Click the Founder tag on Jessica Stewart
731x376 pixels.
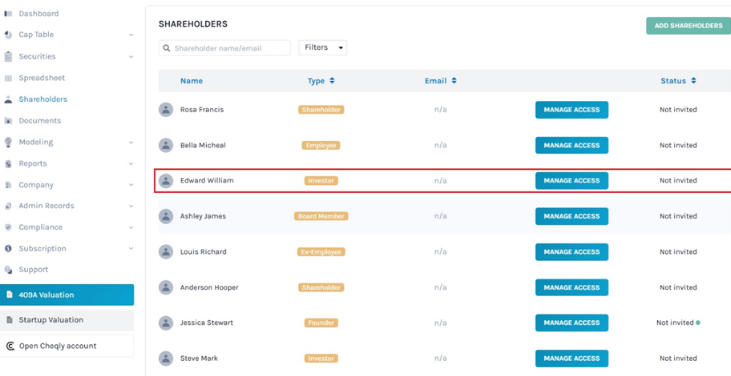coord(321,322)
